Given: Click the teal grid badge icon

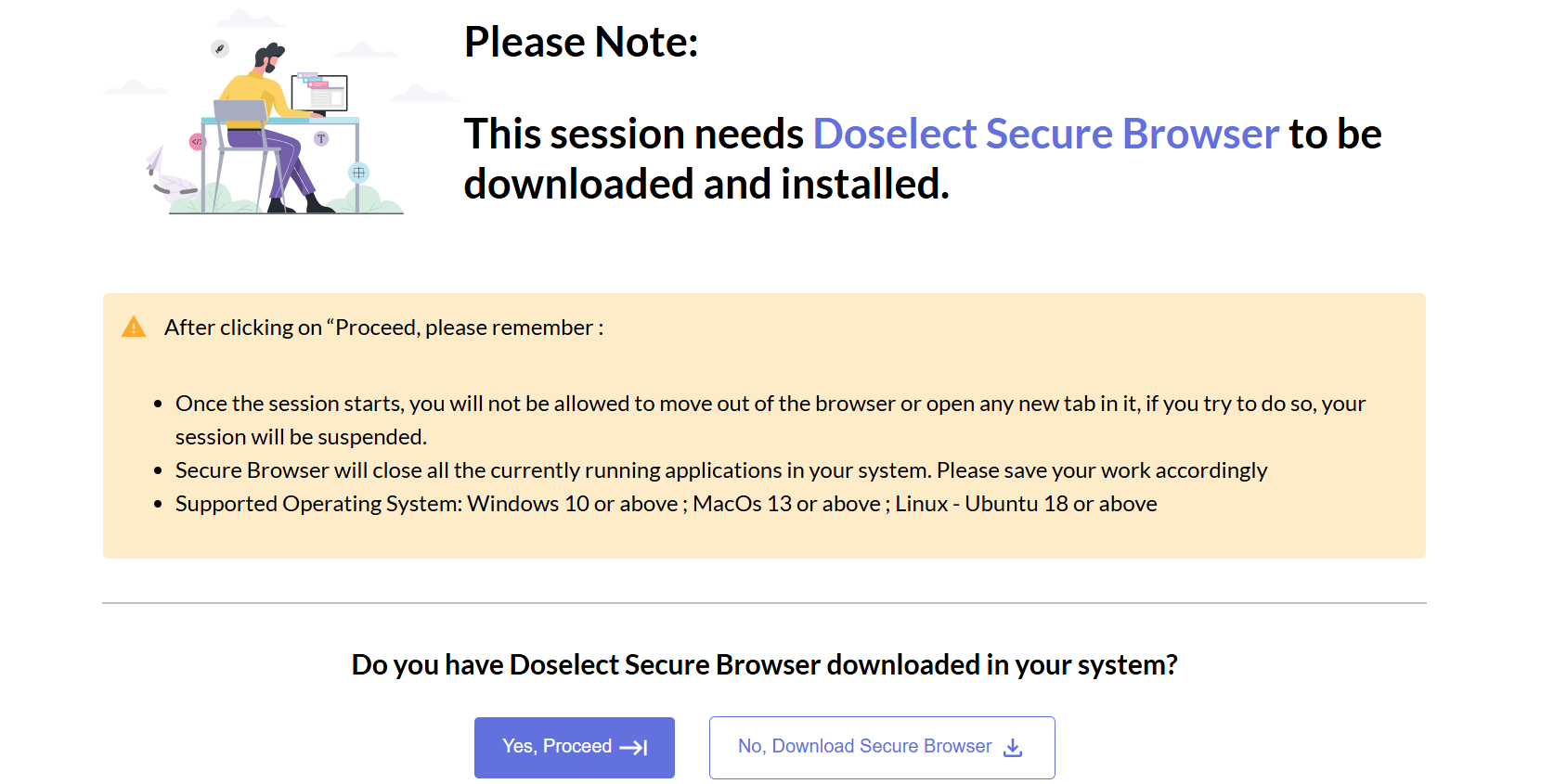Looking at the screenshot, I should pos(358,173).
